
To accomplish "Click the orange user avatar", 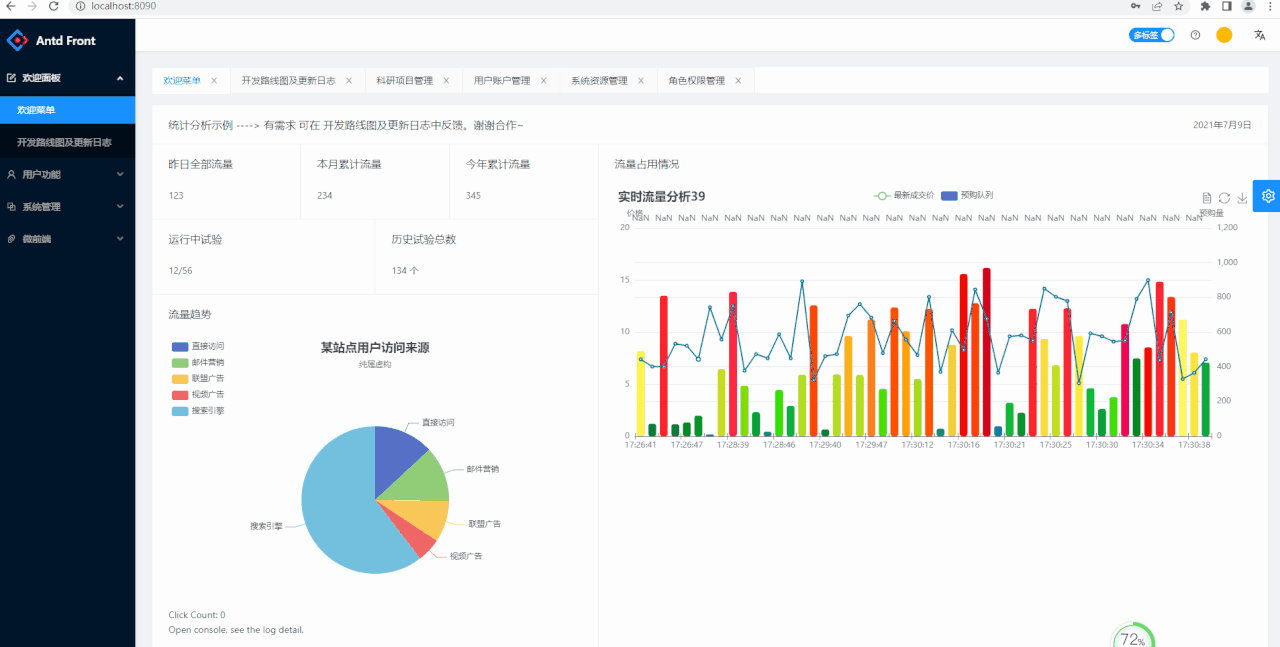I will [1224, 35].
